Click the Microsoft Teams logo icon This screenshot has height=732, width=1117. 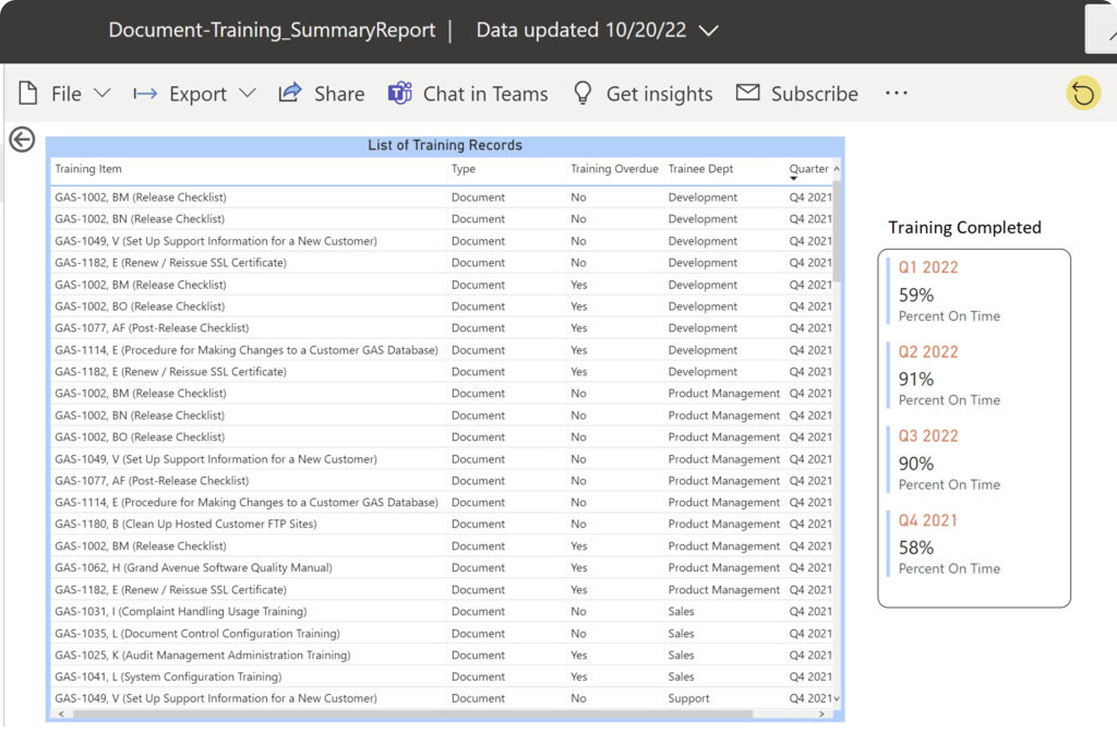(x=400, y=93)
